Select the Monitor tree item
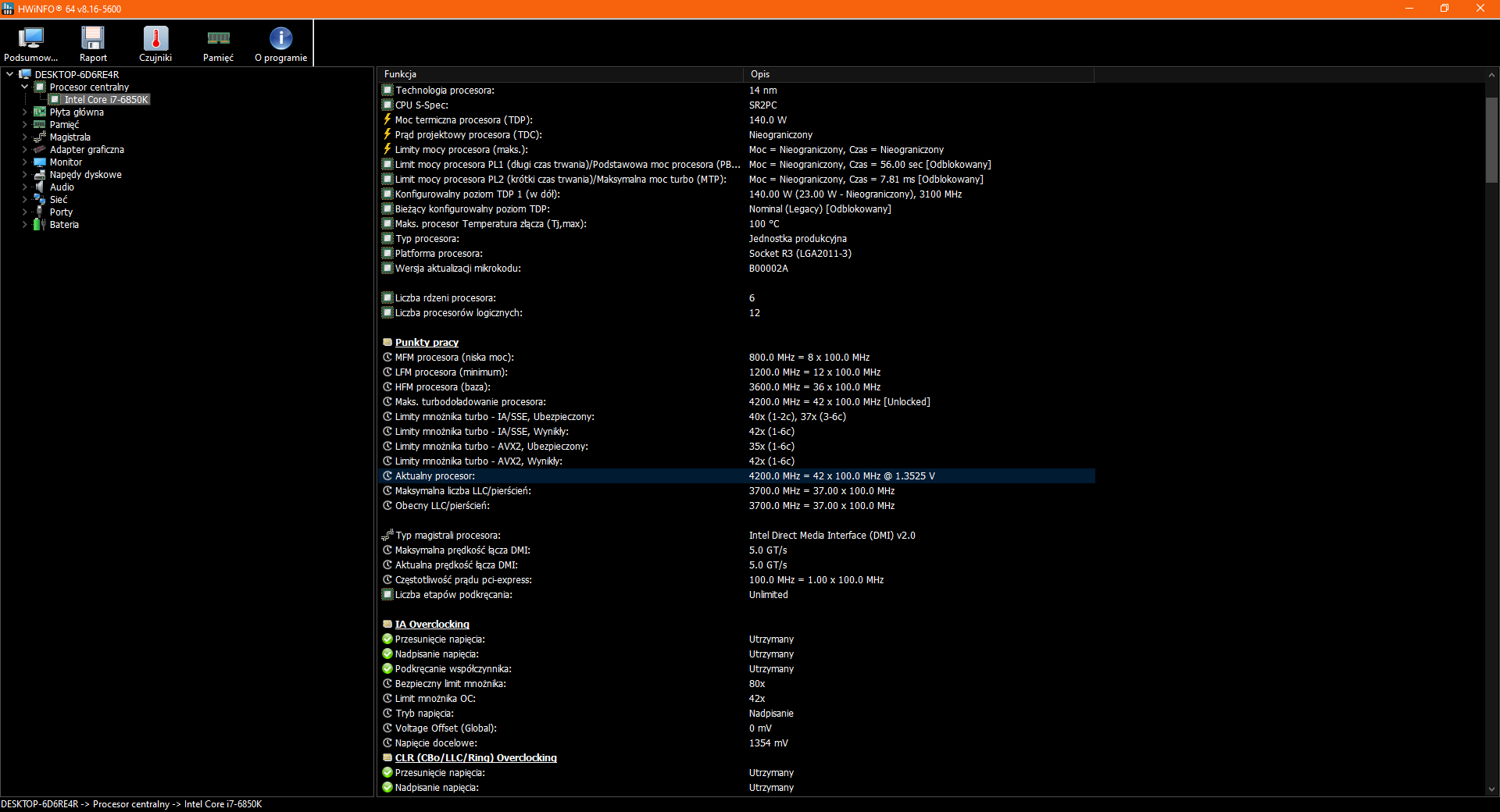This screenshot has width=1500, height=812. 66,162
